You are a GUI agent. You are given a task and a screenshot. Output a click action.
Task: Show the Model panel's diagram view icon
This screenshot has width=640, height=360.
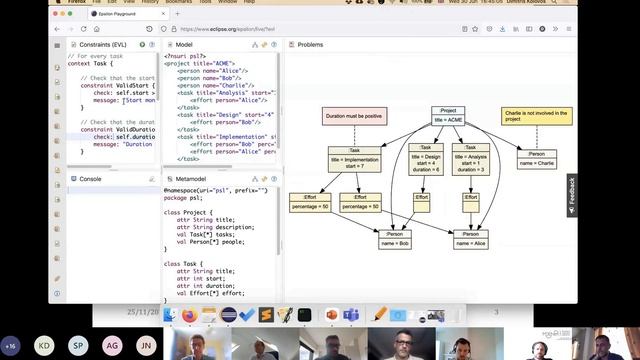tap(255, 44)
